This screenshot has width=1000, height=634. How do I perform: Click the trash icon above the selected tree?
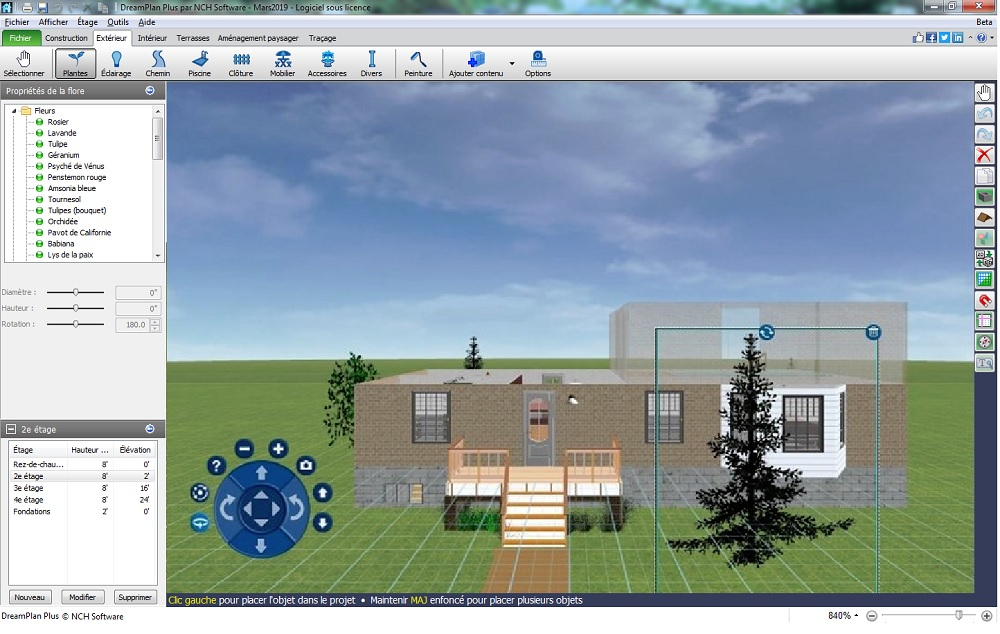[x=873, y=332]
